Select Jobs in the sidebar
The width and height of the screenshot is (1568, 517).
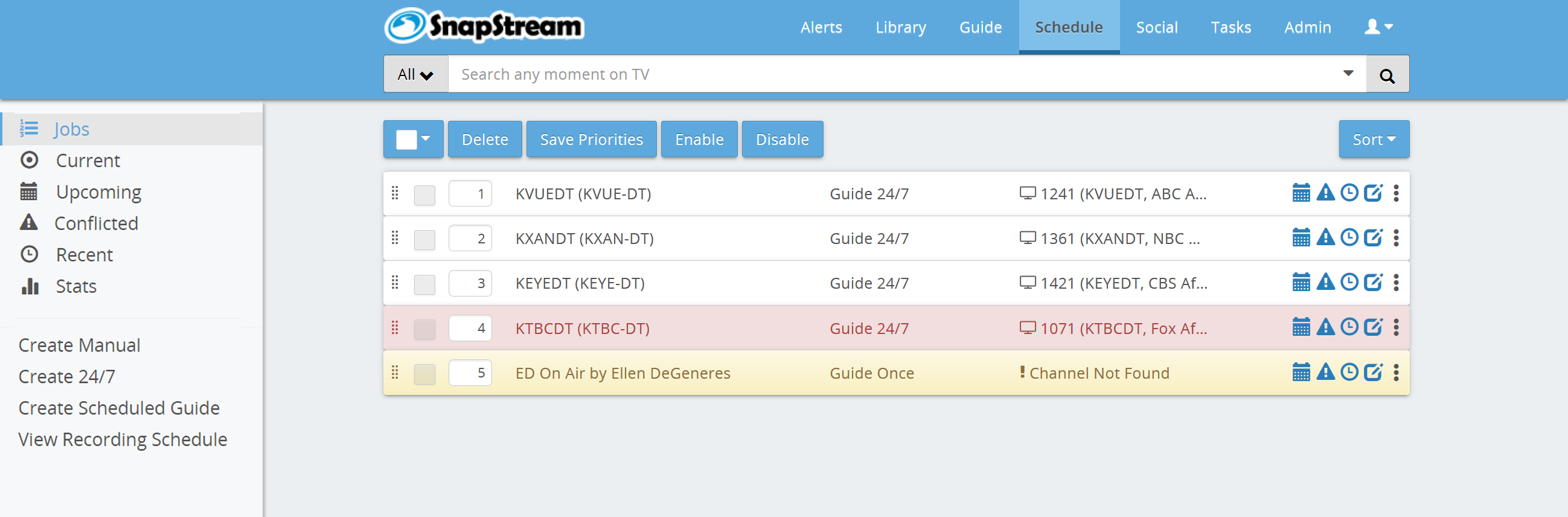[132, 129]
